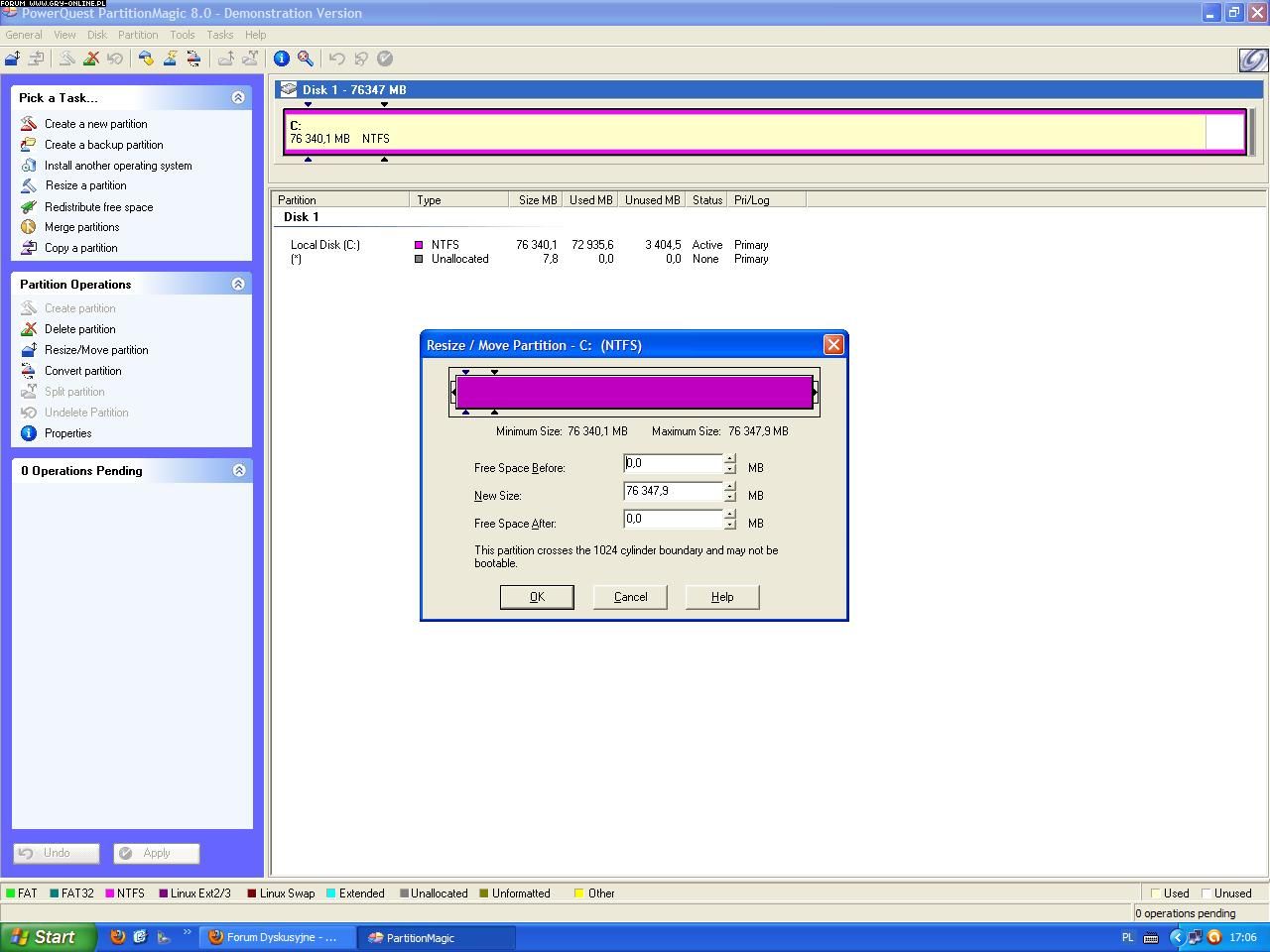Click the green FAT legend swatch

pyautogui.click(x=10, y=893)
